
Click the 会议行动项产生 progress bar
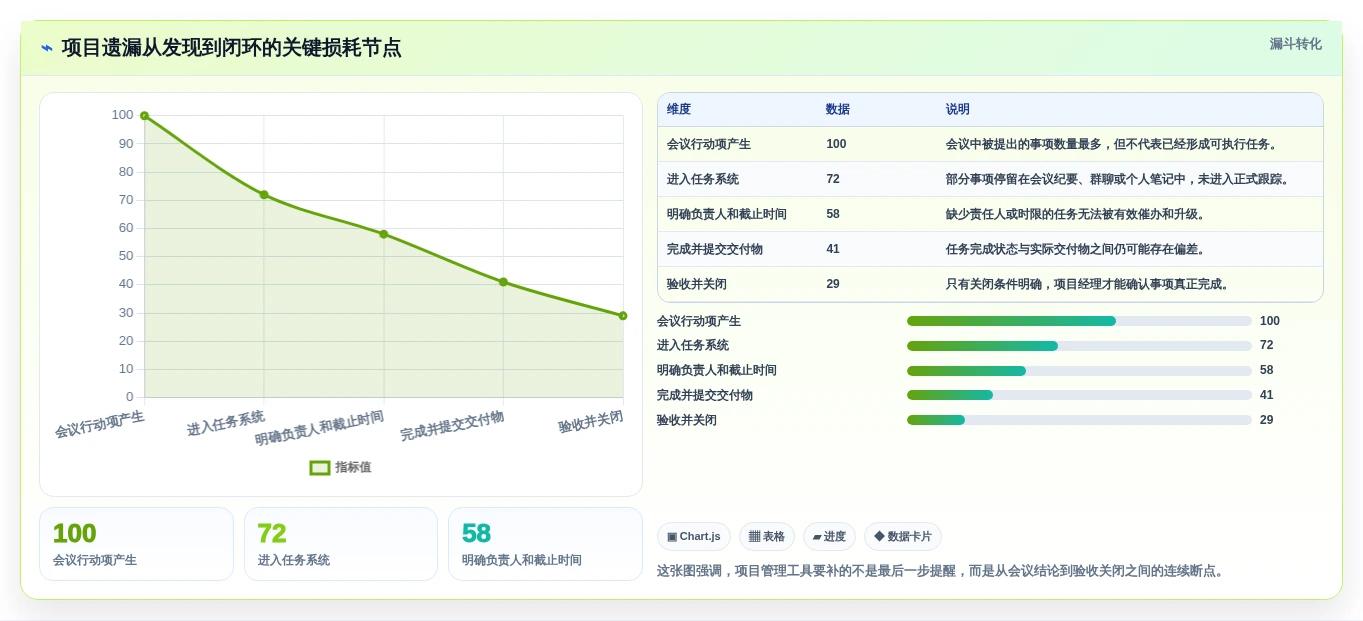1079,321
